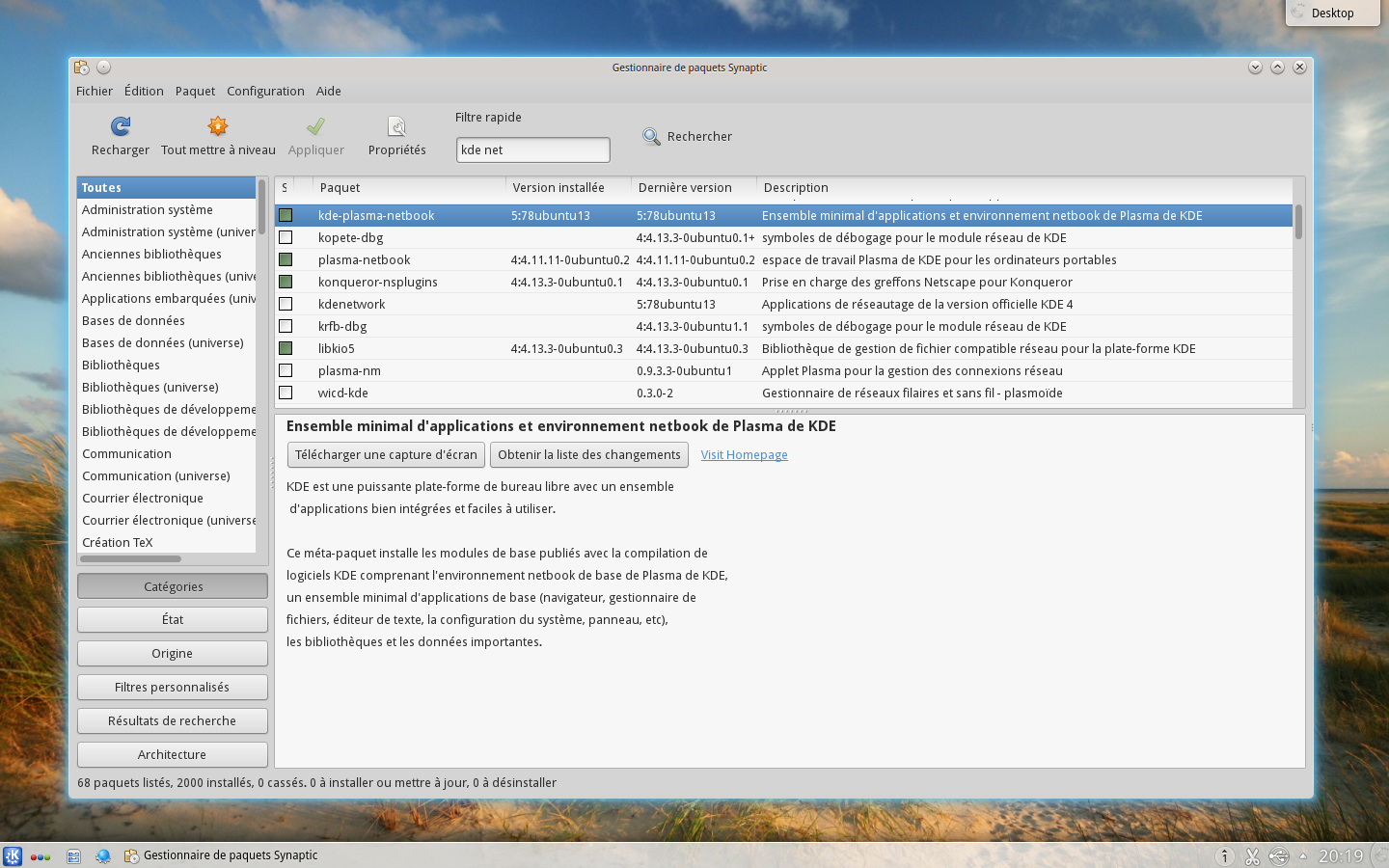
Task: Mark wicd-kde checkbox
Action: pos(286,393)
